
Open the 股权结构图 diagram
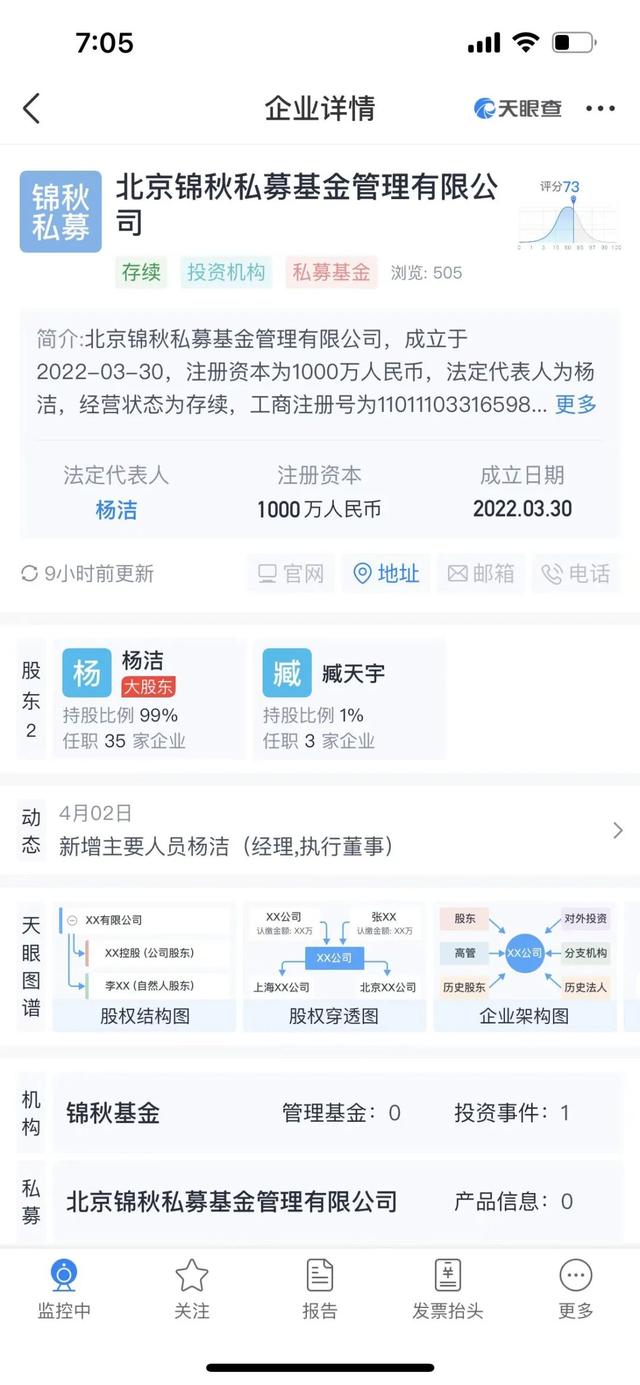click(145, 968)
